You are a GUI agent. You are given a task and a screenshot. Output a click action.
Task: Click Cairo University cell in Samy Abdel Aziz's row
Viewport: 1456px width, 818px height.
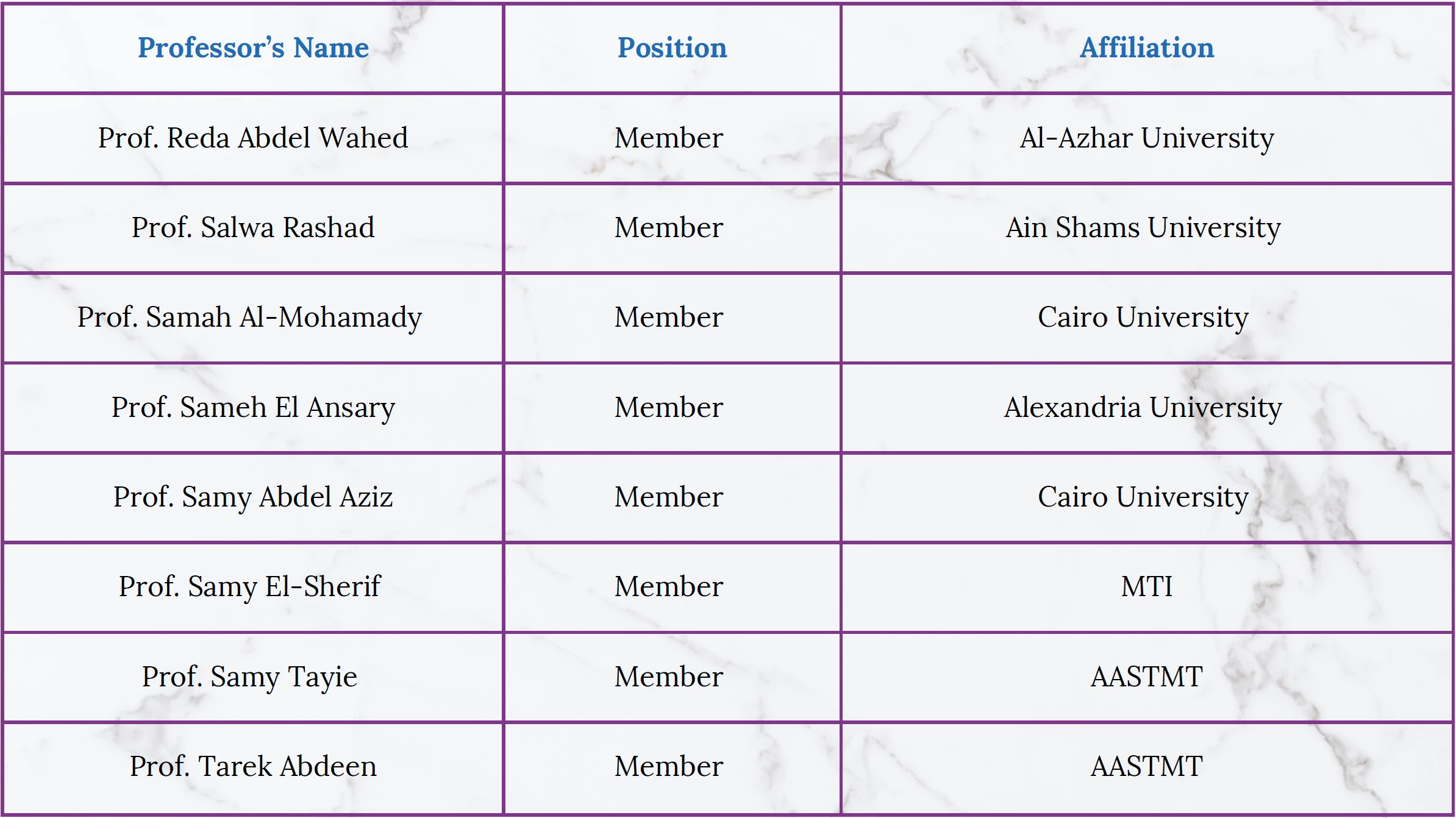coord(1147,497)
